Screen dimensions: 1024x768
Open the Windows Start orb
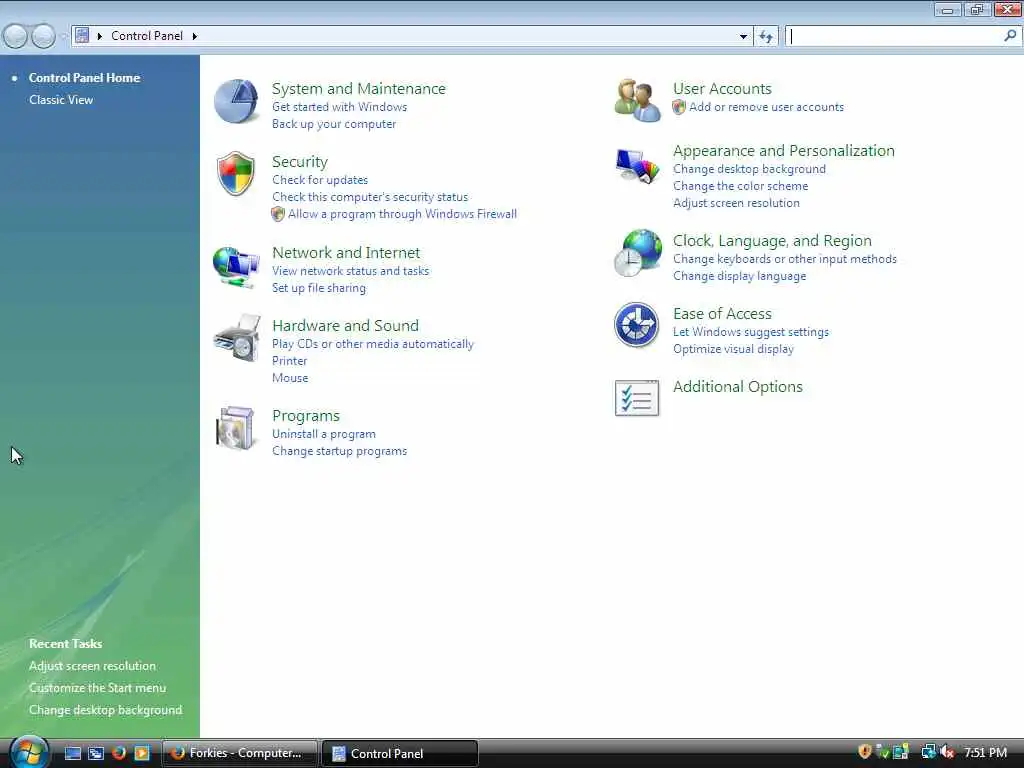pyautogui.click(x=29, y=752)
